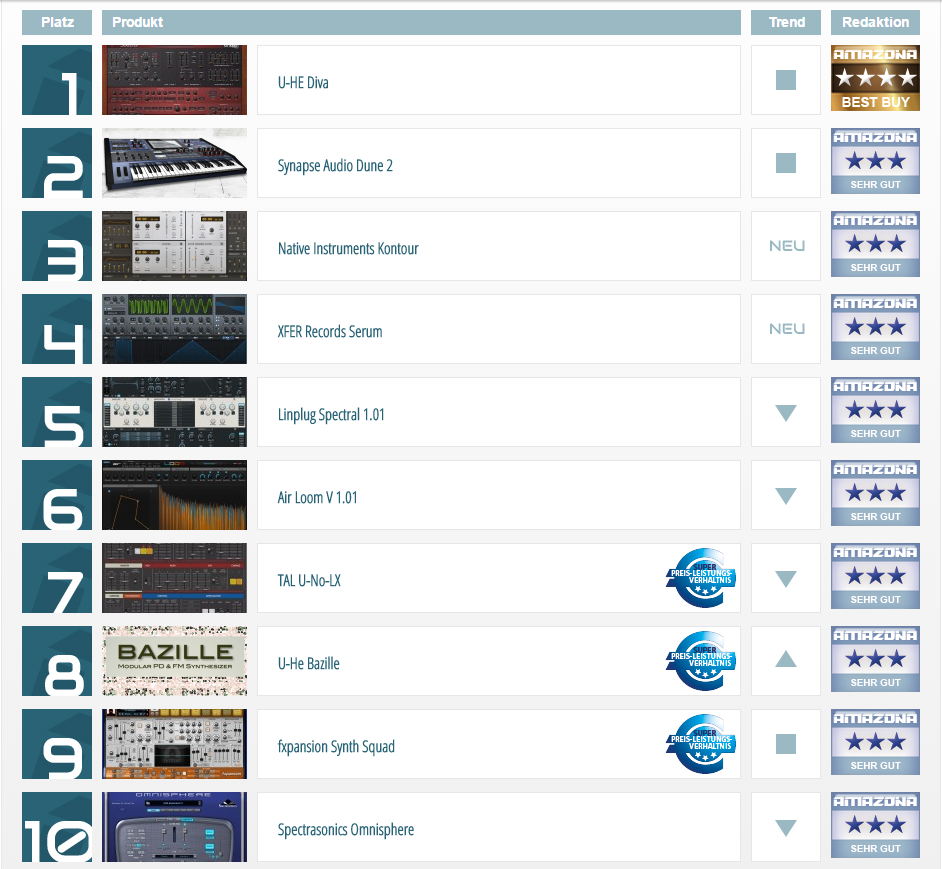Click the Amazona Best Buy badge for U-HE Diva
Viewport: 942px width, 869px height.
pos(875,78)
